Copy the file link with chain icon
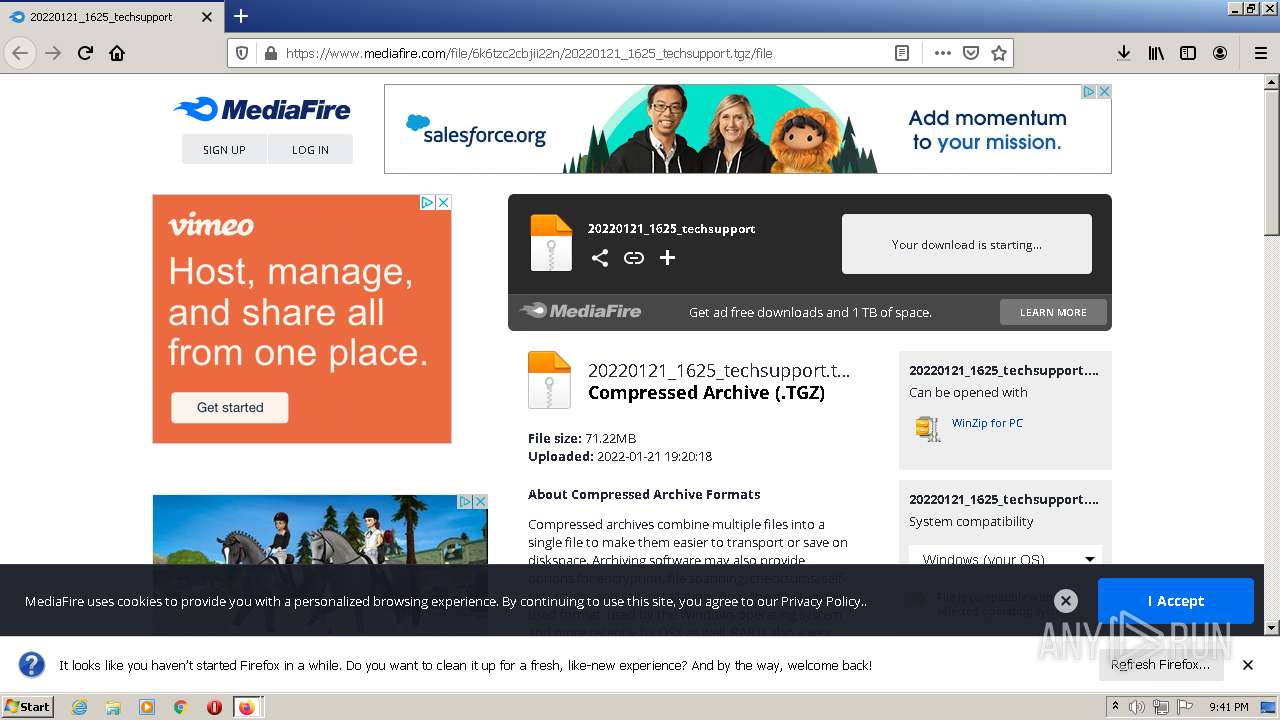 pos(634,258)
